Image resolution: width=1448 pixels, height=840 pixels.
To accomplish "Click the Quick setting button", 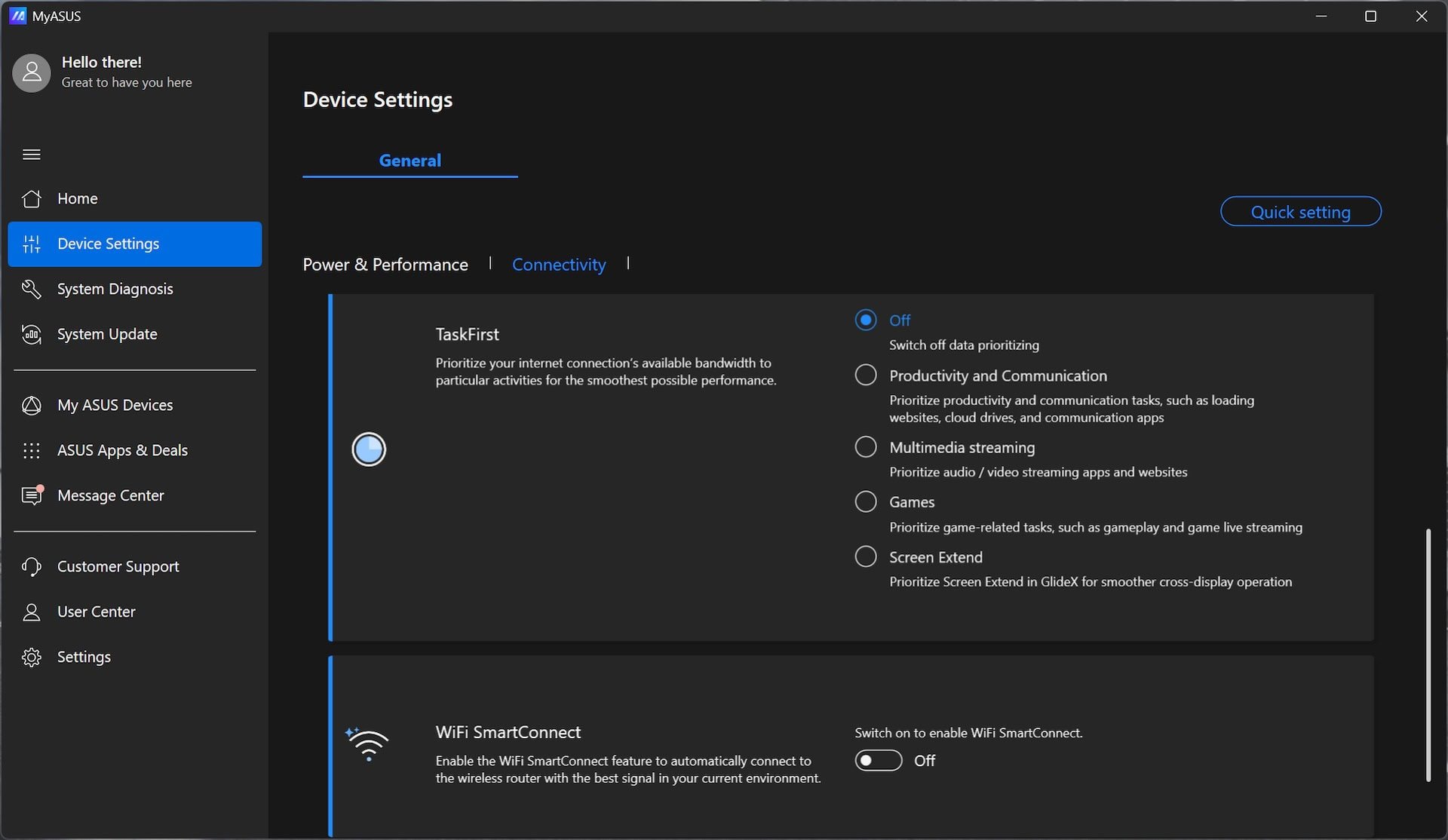I will 1301,211.
